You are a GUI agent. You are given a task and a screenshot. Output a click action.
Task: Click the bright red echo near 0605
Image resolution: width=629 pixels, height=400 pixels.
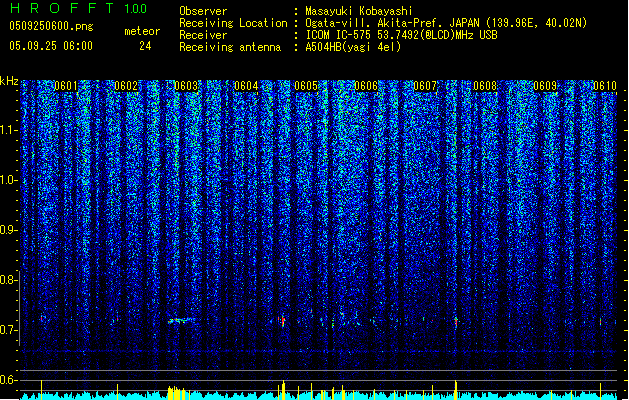click(x=282, y=321)
